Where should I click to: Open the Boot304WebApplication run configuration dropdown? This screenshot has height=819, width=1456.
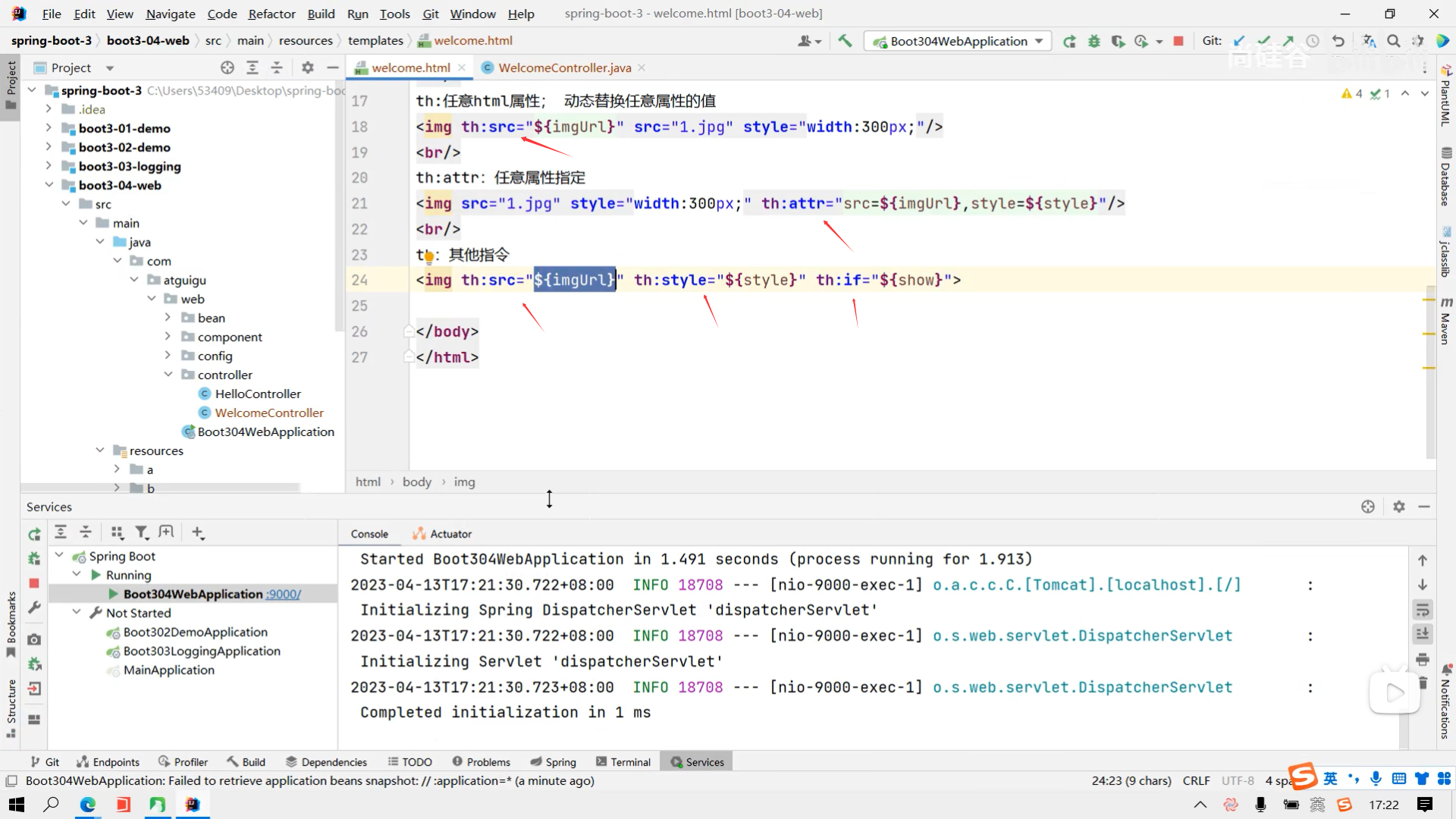pos(1038,41)
